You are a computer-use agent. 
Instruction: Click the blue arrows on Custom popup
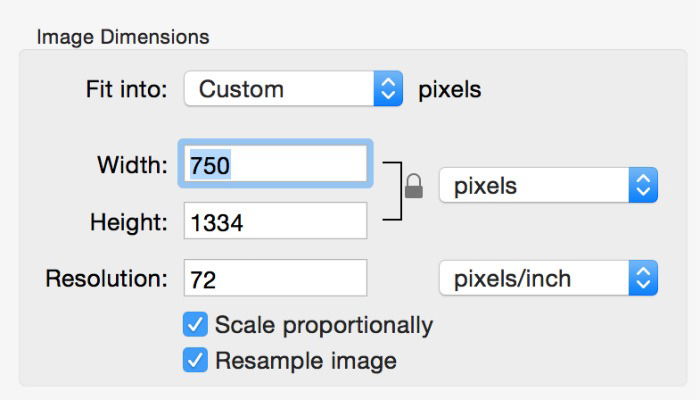[387, 89]
